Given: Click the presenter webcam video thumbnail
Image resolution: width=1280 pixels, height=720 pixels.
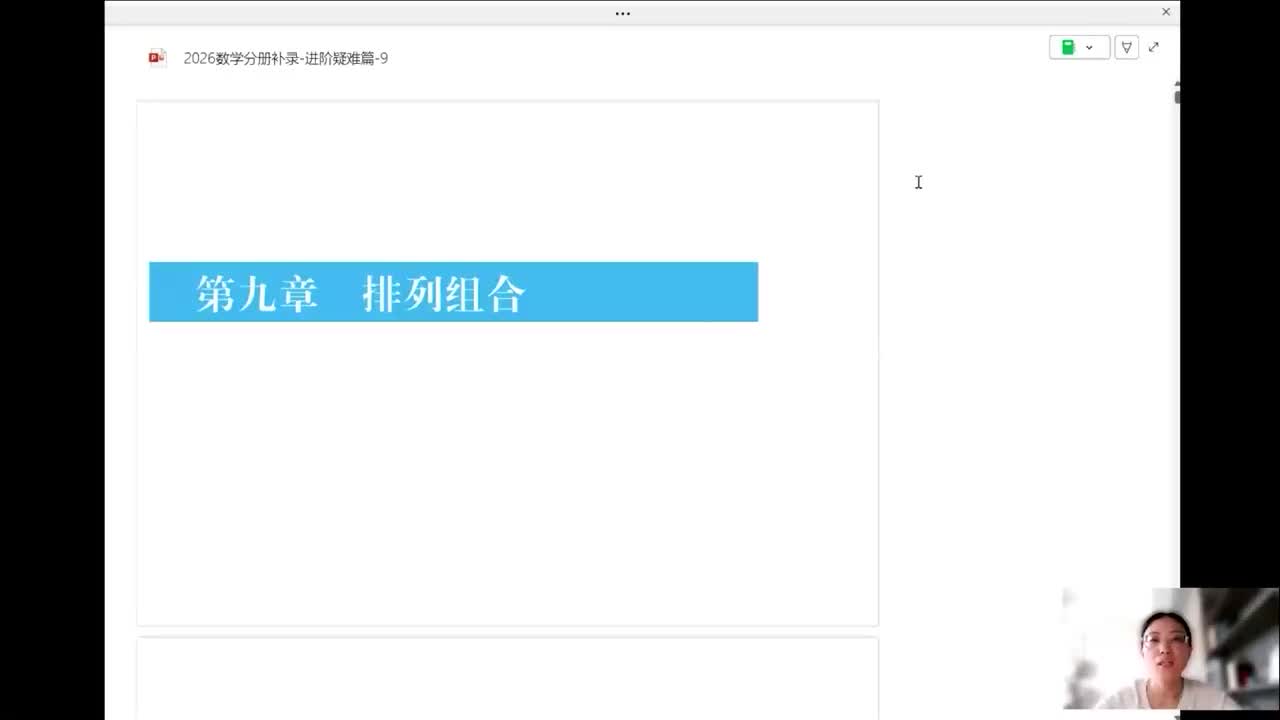Looking at the screenshot, I should pos(1171,649).
